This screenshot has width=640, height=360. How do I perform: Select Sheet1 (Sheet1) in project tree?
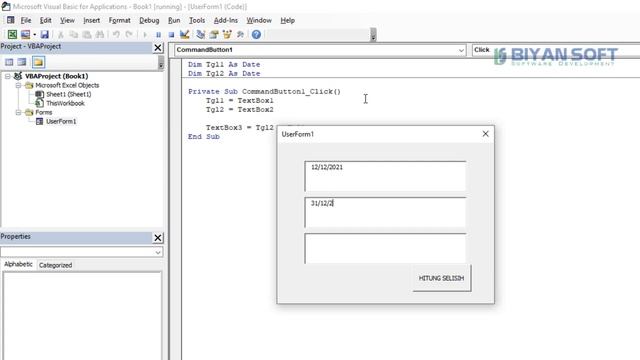click(69, 94)
